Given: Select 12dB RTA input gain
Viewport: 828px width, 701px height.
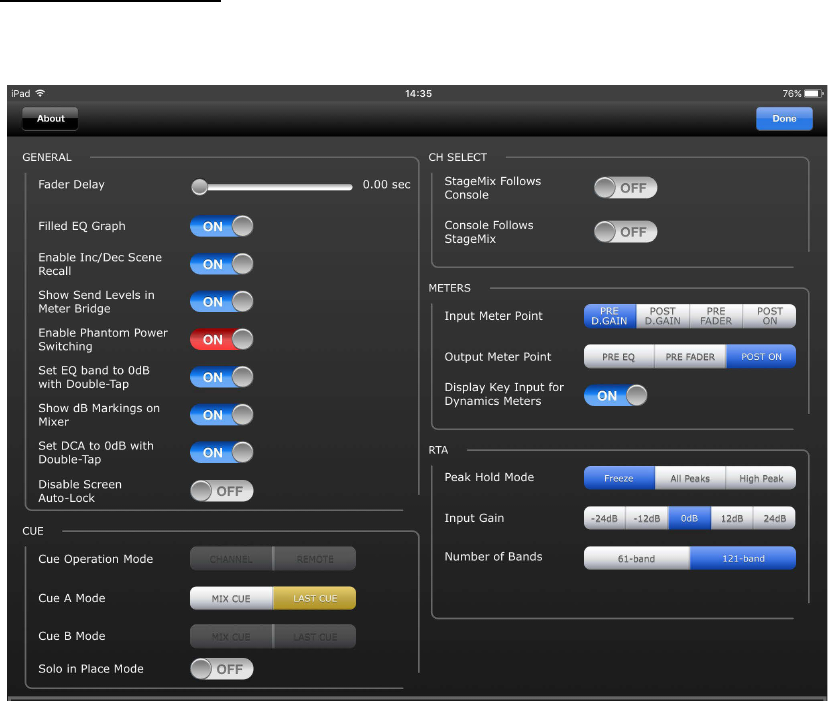Looking at the screenshot, I should tap(732, 518).
